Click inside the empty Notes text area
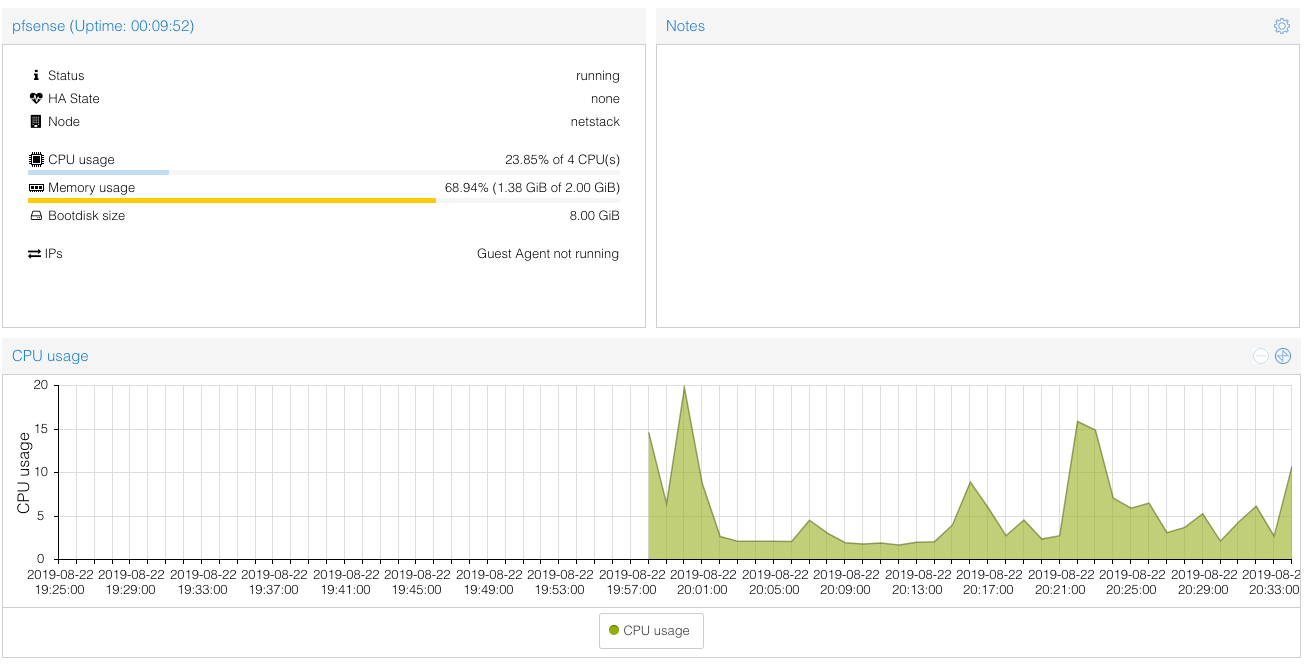This screenshot has width=1310, height=668. (x=977, y=185)
